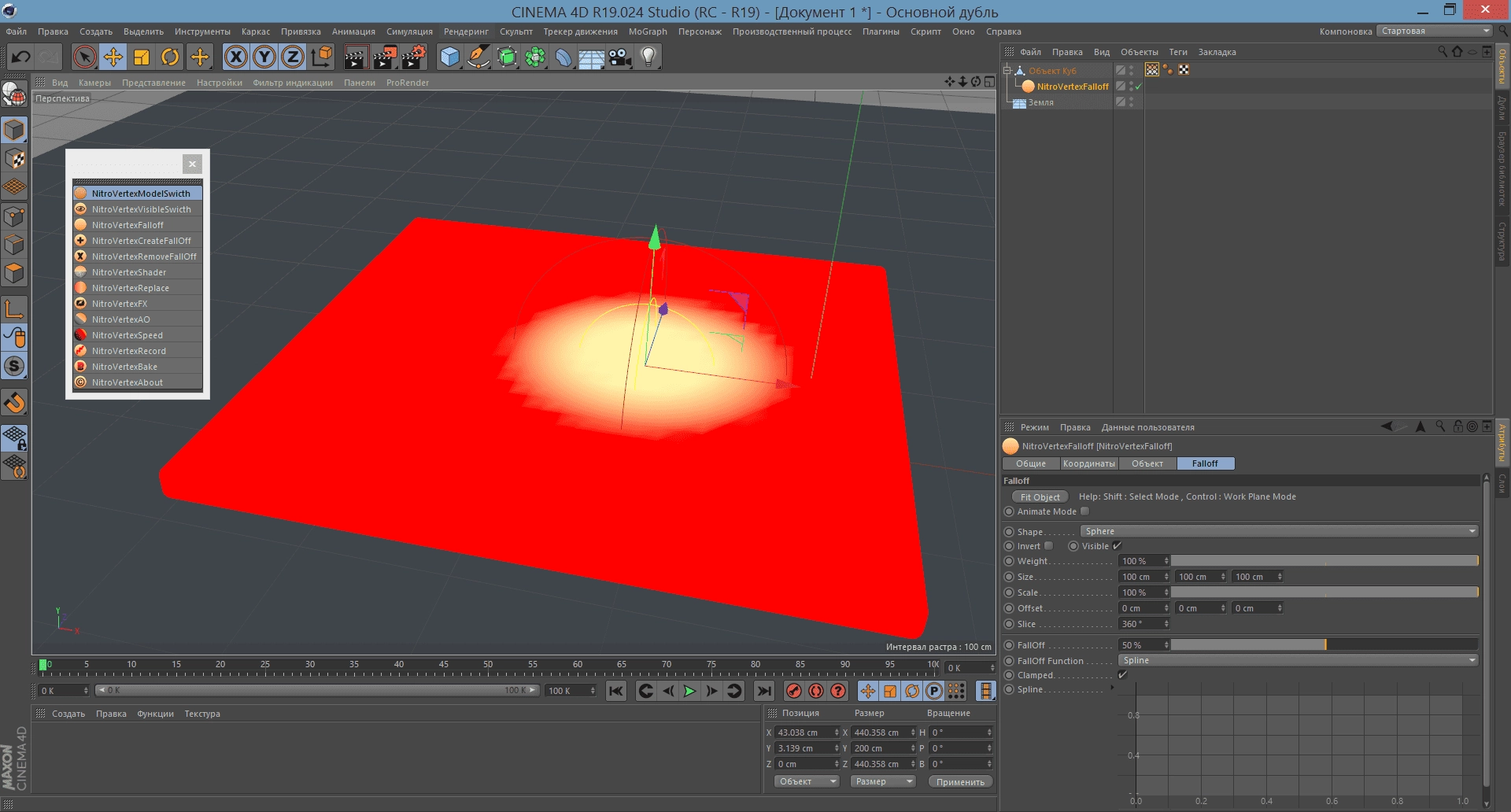Viewport: 1511px width, 812px height.
Task: Open the Стартовая layout dropdown
Action: tap(1434, 31)
